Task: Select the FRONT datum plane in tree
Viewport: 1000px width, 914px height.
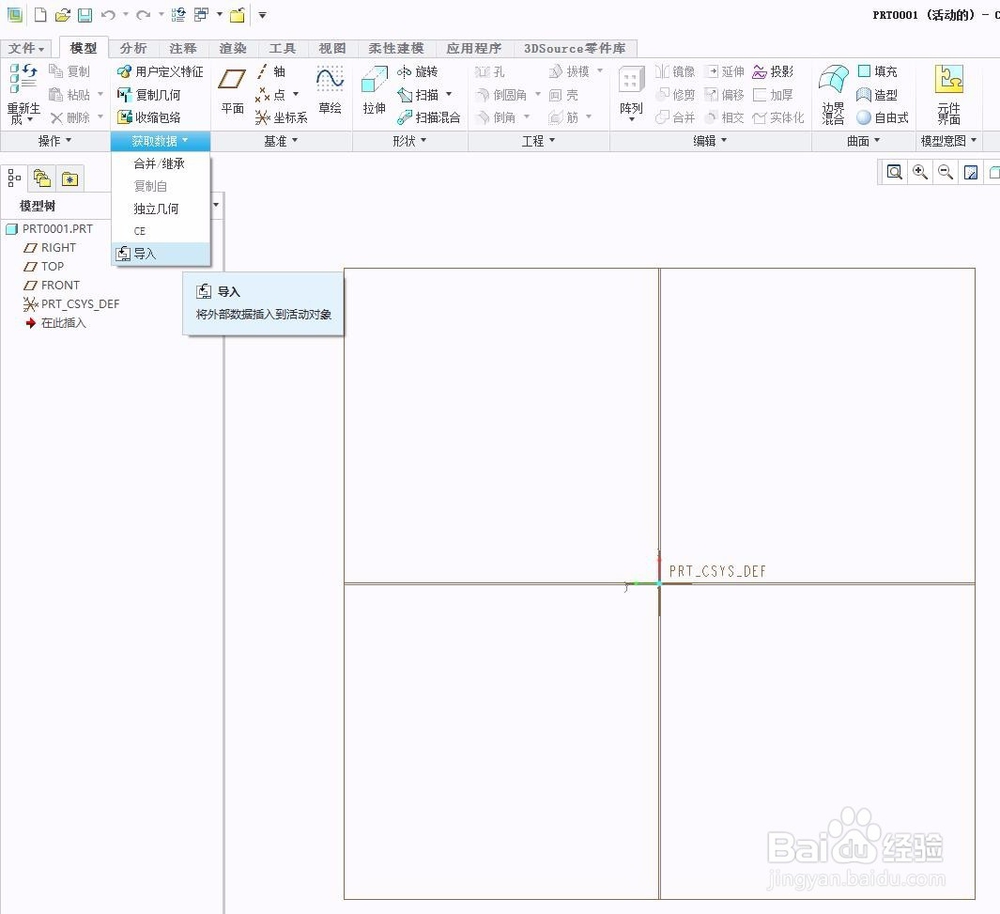Action: pyautogui.click(x=52, y=285)
